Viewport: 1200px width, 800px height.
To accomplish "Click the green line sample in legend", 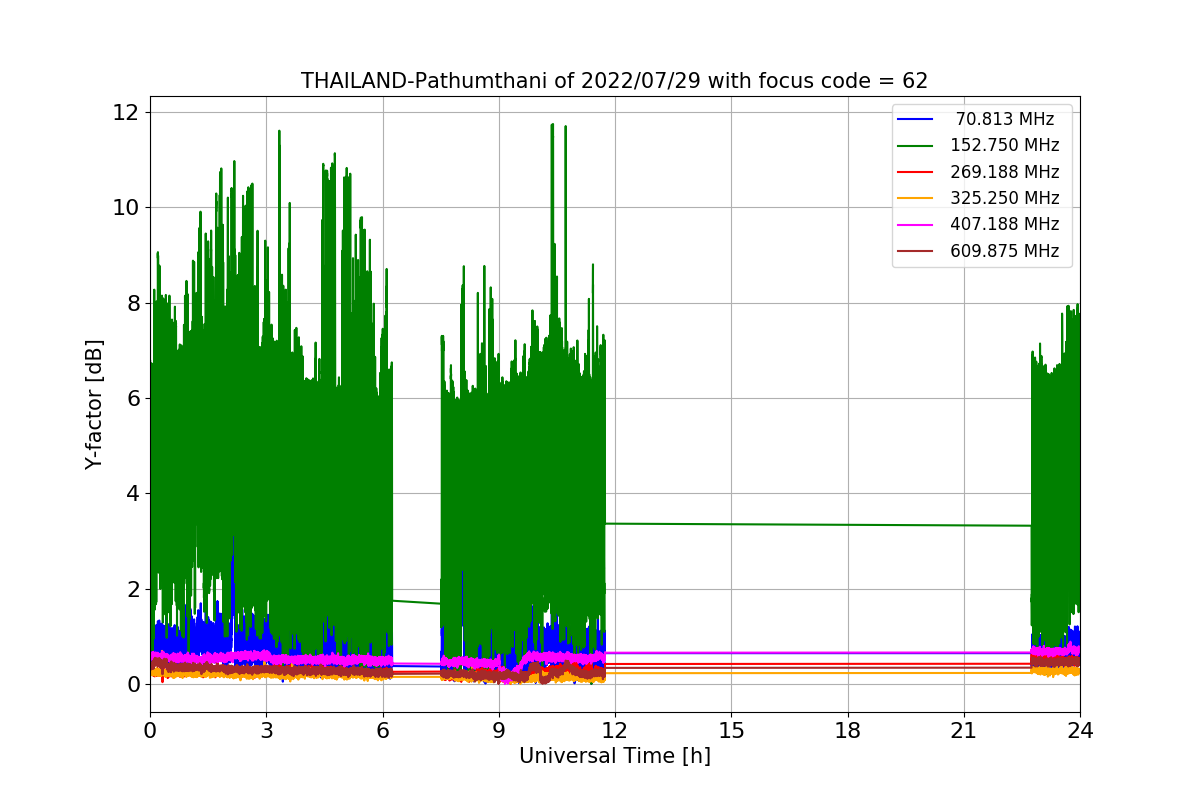I will (916, 146).
